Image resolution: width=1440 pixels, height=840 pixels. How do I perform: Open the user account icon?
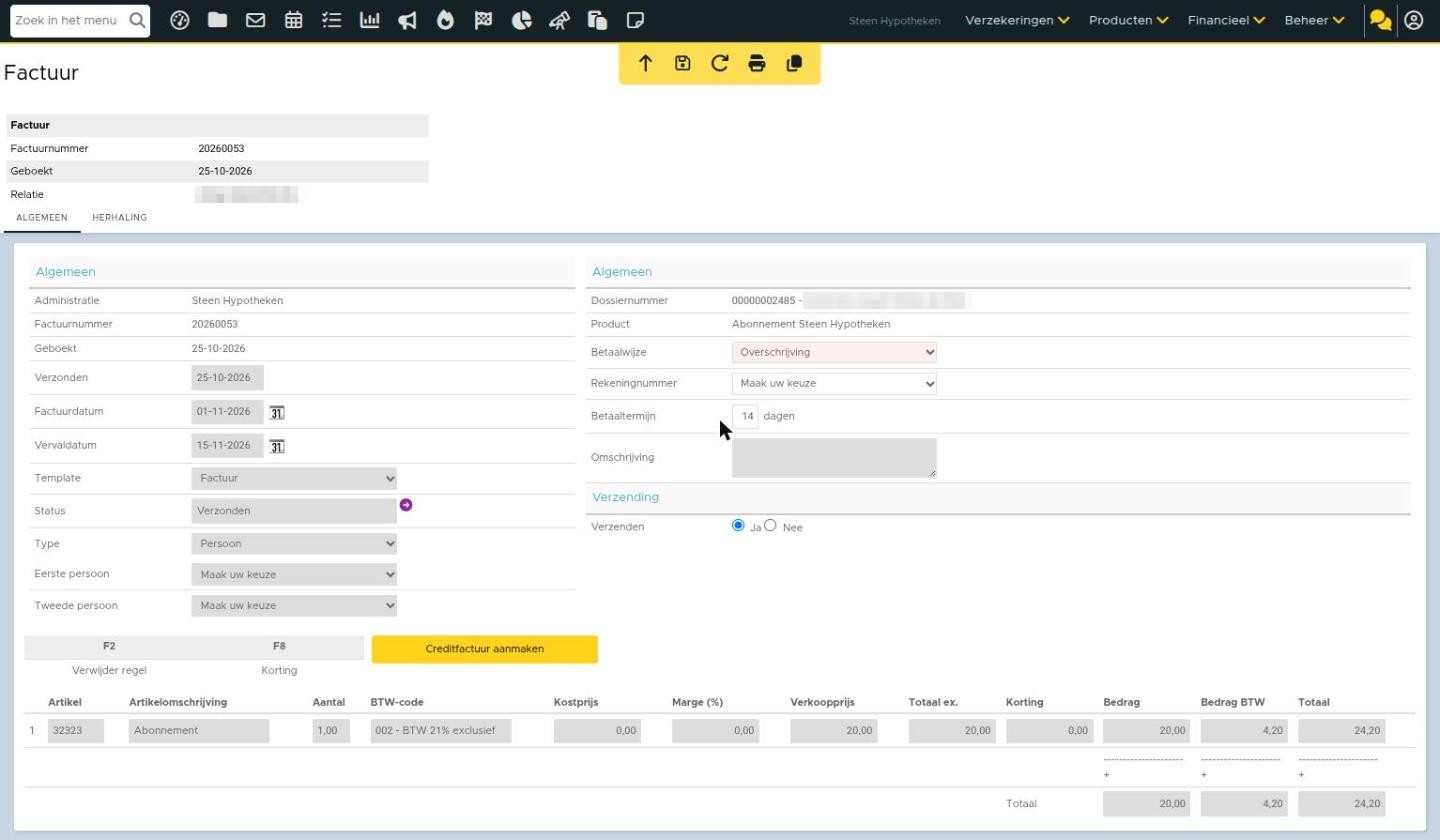[x=1414, y=20]
